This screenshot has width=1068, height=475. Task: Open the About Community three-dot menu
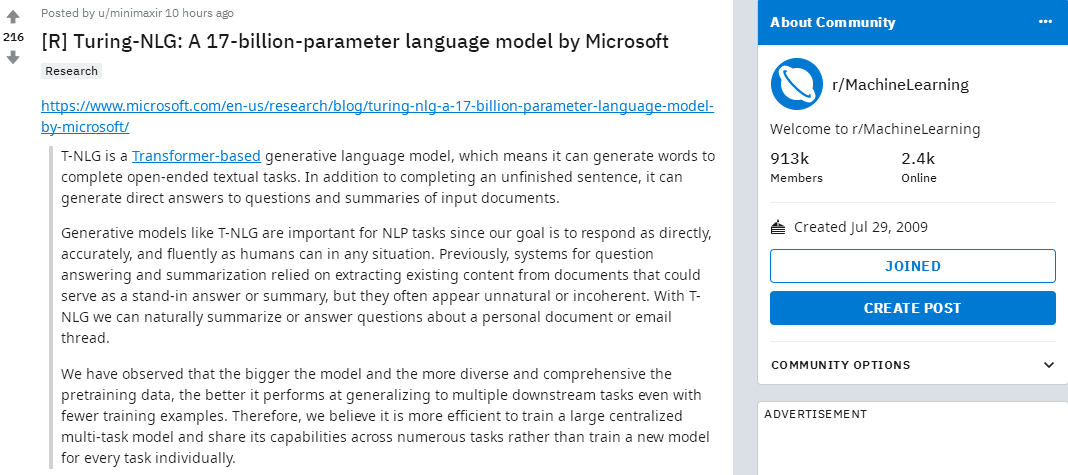[x=1046, y=22]
